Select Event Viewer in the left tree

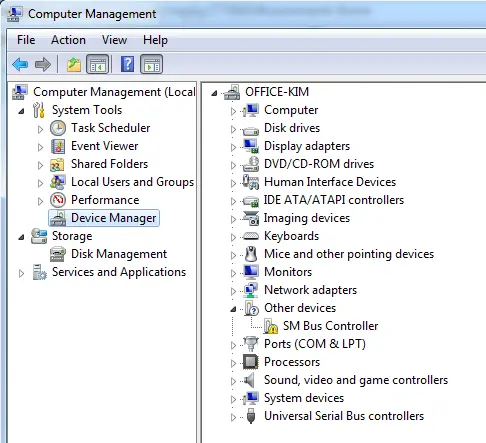105,146
